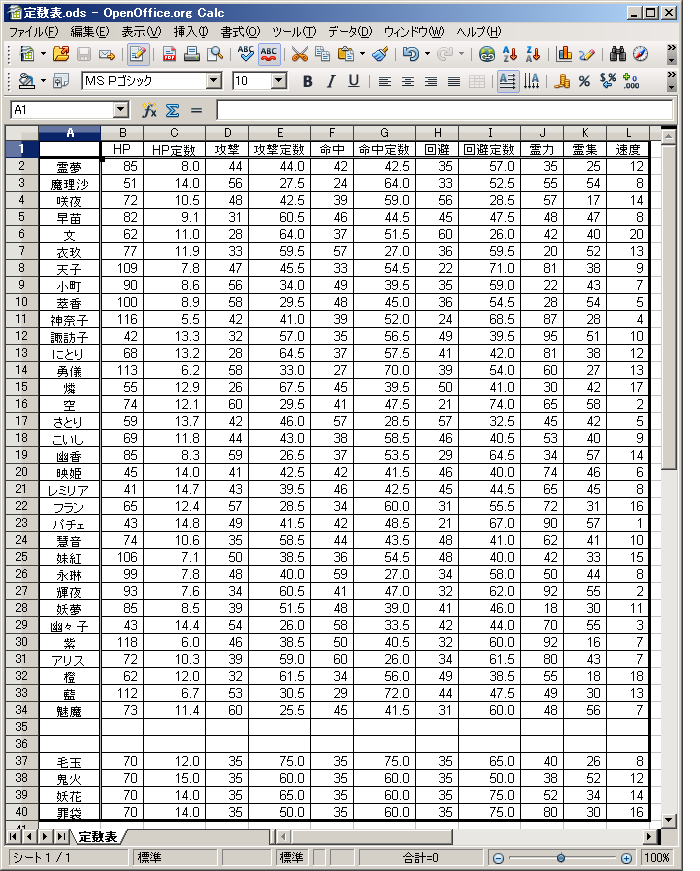Toggle Italic formatting
700x871 pixels.
pos(330,81)
